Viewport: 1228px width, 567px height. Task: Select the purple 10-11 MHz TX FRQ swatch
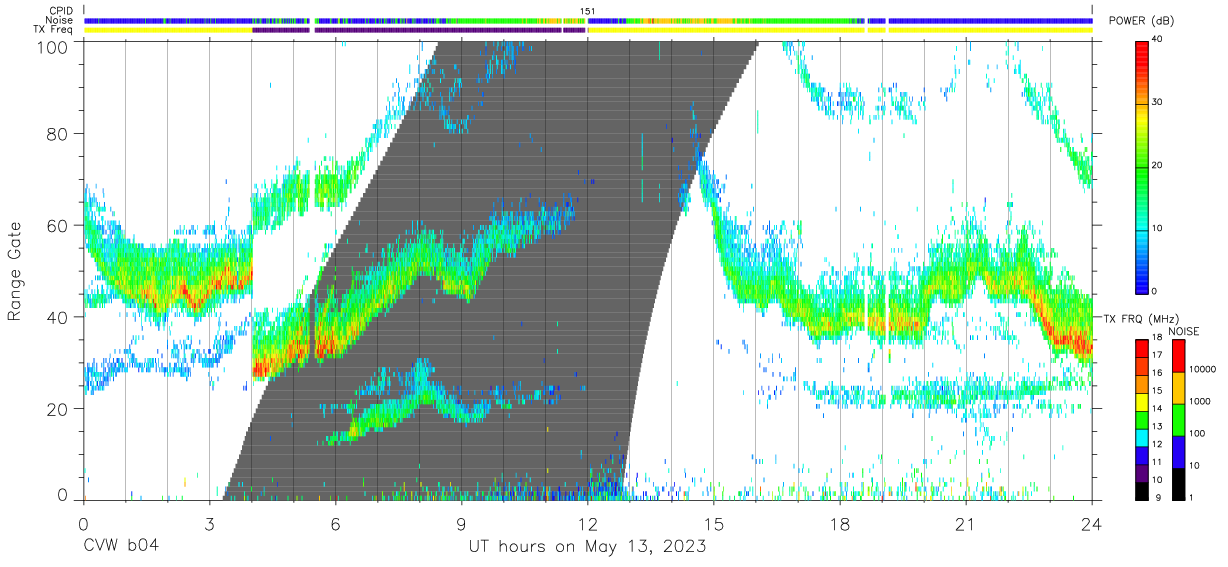point(1142,471)
